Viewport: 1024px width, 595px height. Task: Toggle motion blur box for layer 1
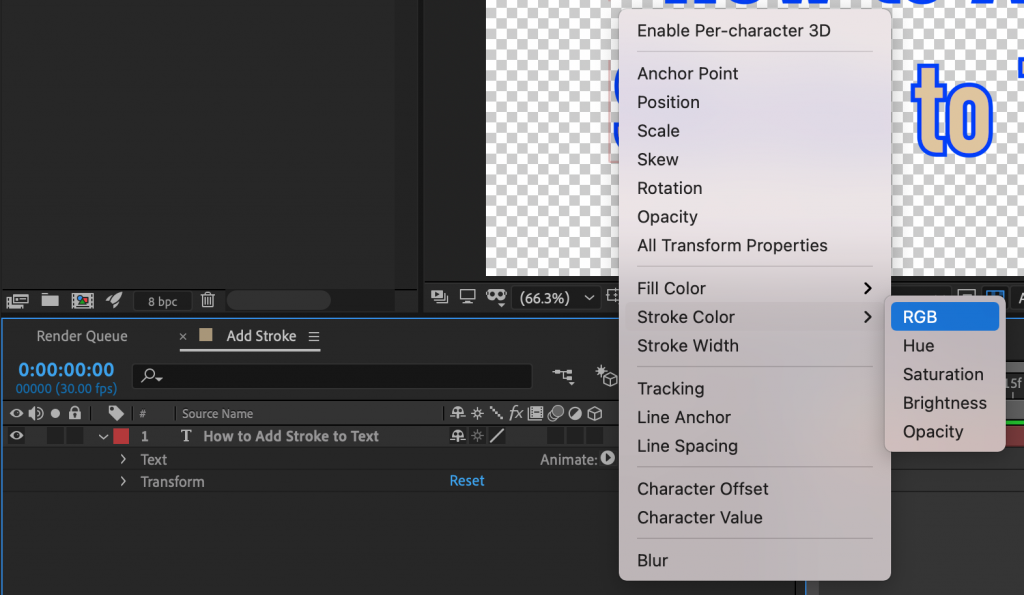pyautogui.click(x=556, y=436)
